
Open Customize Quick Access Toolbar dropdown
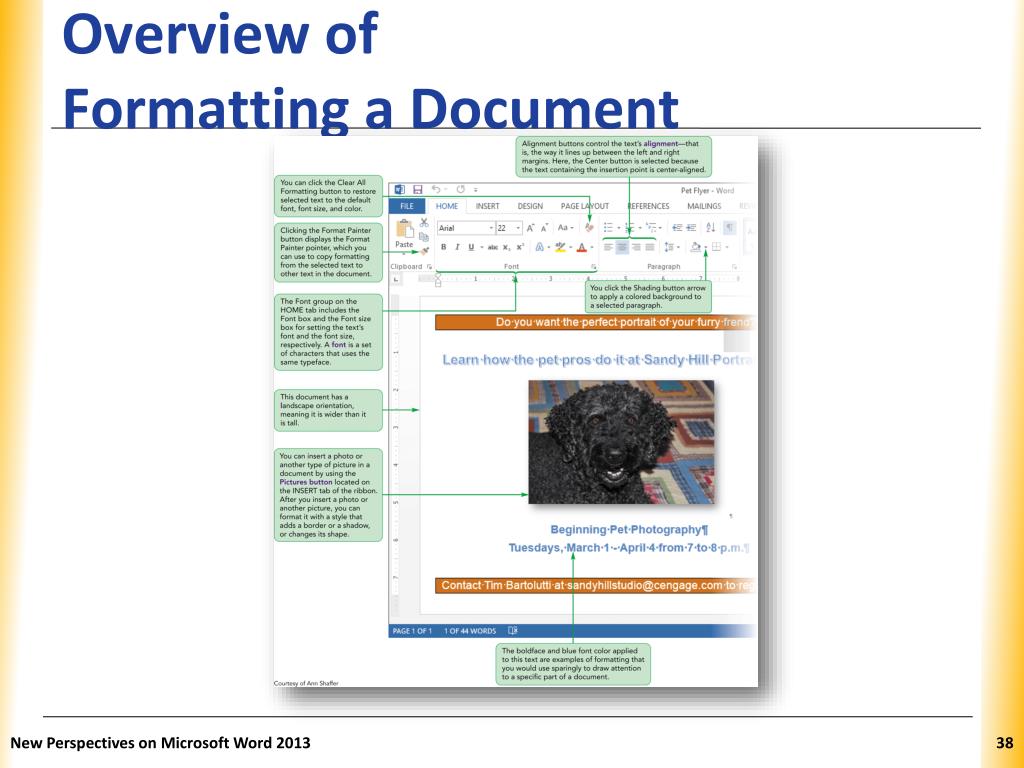pos(475,190)
